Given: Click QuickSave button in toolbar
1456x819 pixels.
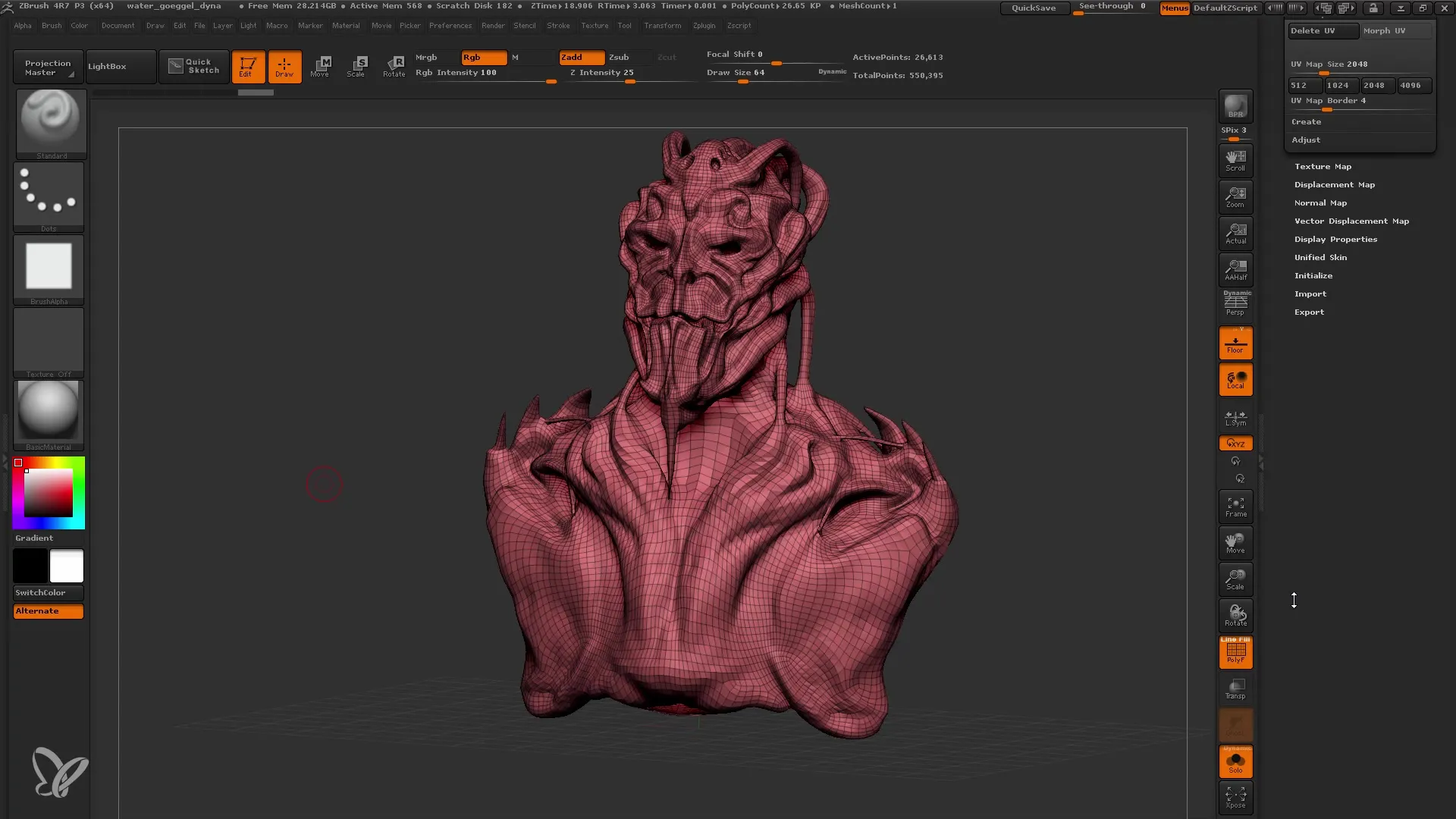Looking at the screenshot, I should (x=1034, y=8).
